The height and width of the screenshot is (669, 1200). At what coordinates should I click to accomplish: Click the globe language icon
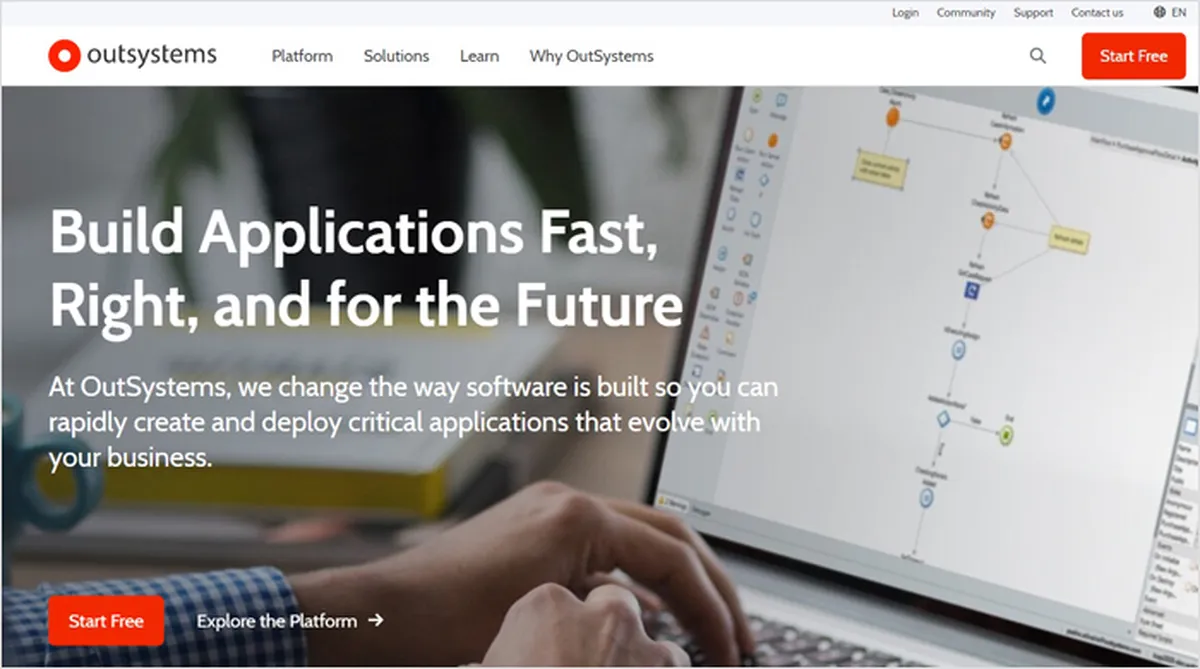point(1159,13)
